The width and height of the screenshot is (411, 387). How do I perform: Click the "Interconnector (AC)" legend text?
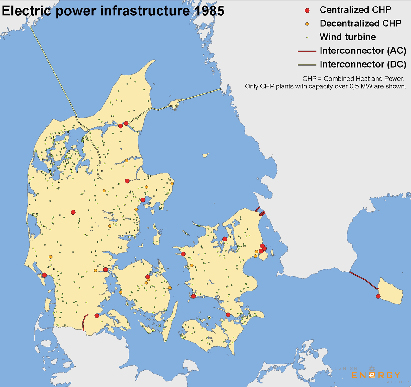coord(363,51)
